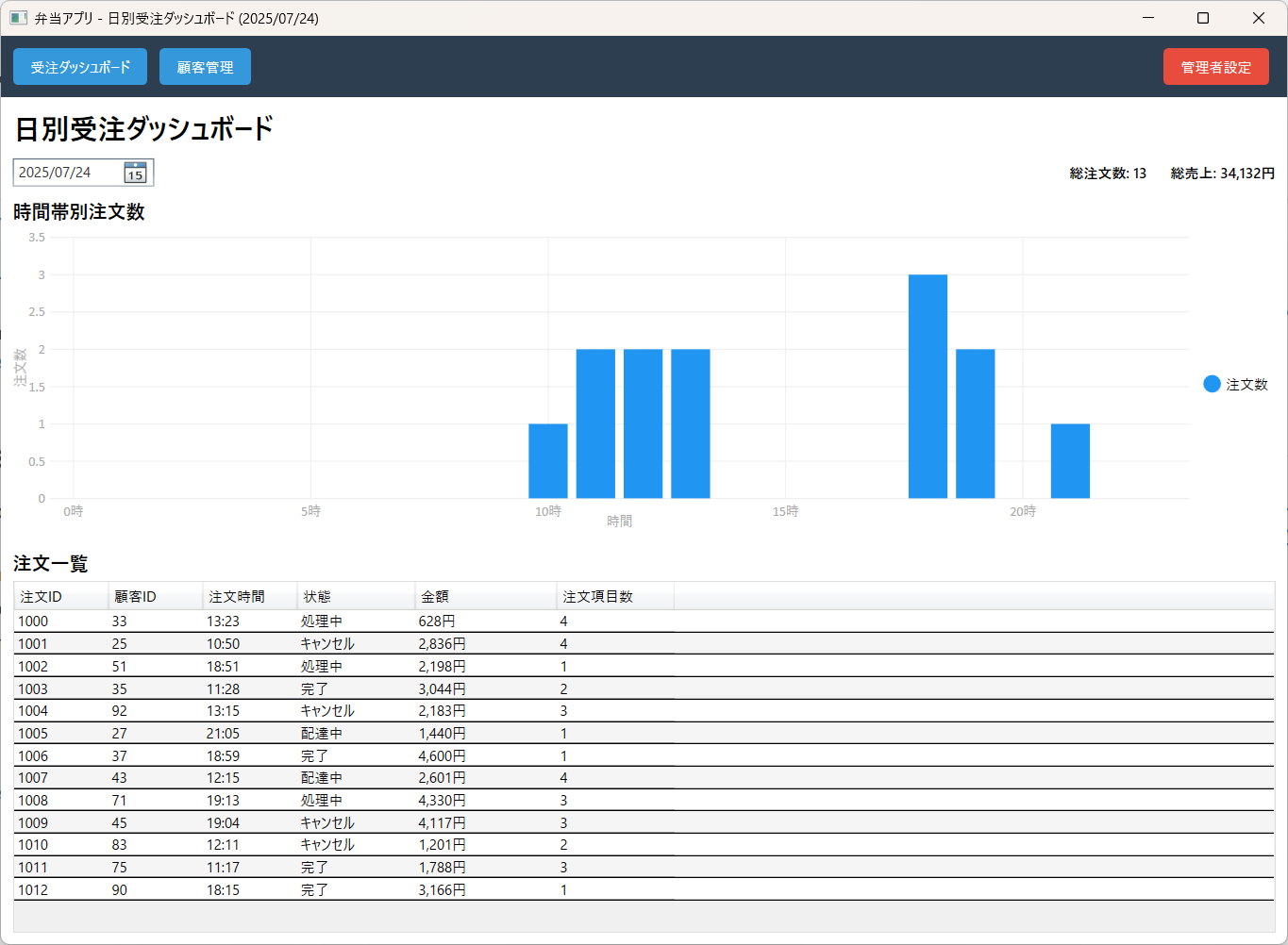The image size is (1288, 945).
Task: Sort by the 金額 column header
Action: 486,597
